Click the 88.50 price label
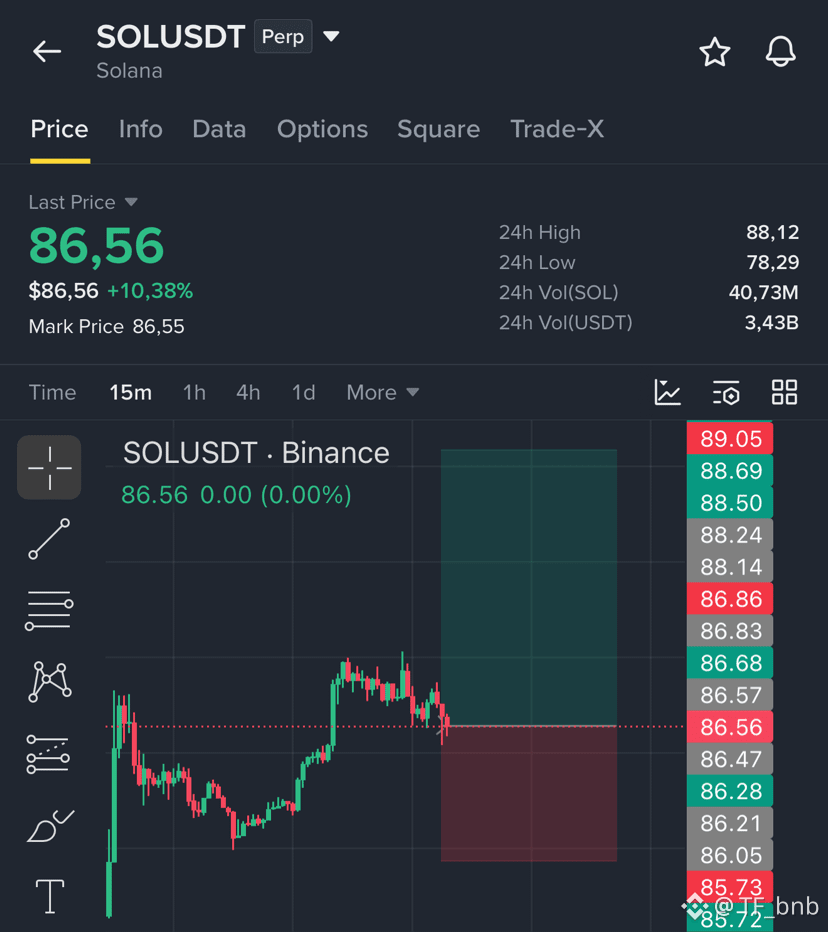 pyautogui.click(x=730, y=503)
